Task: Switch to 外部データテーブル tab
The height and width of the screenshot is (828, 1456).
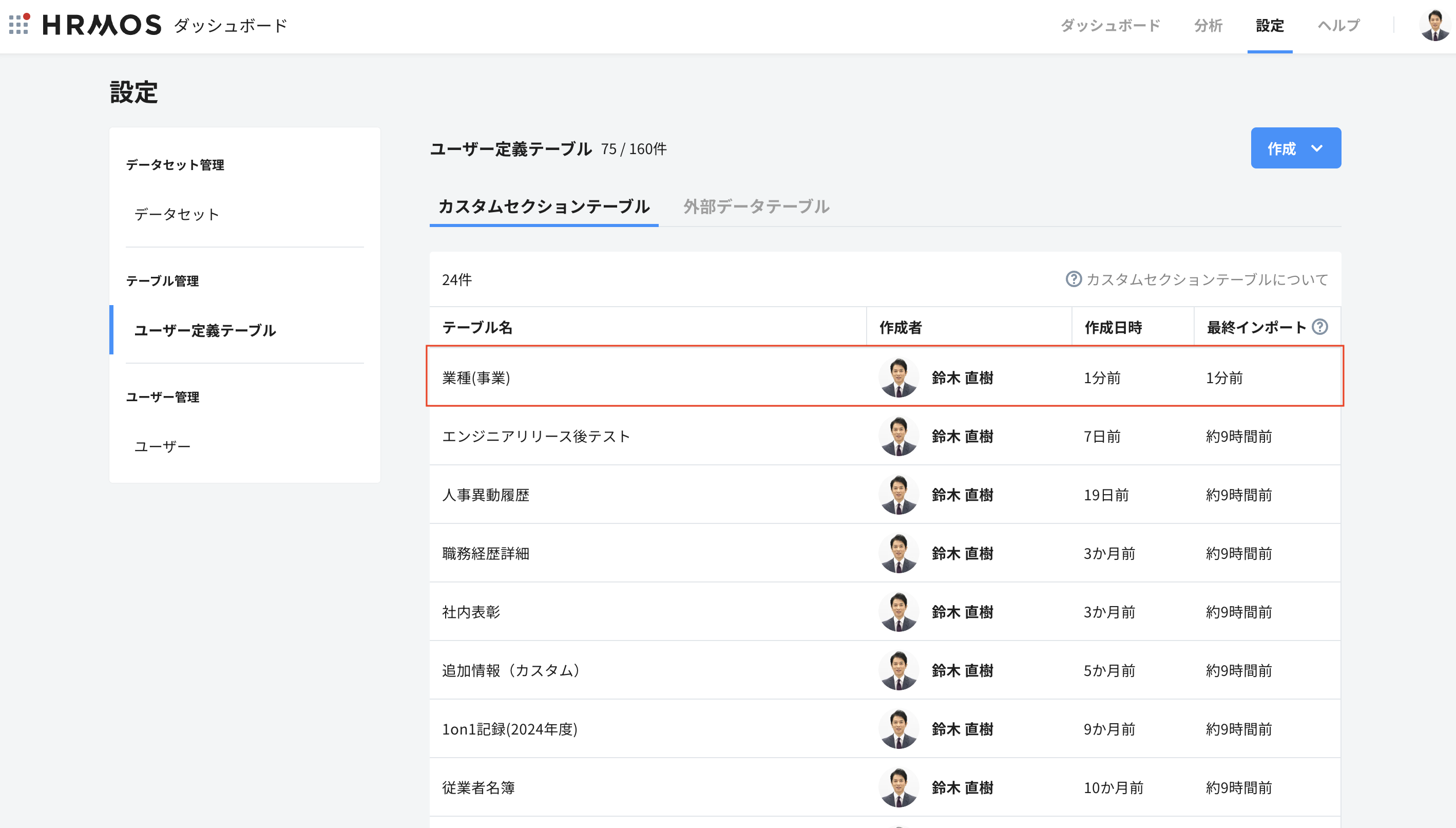Action: (756, 206)
